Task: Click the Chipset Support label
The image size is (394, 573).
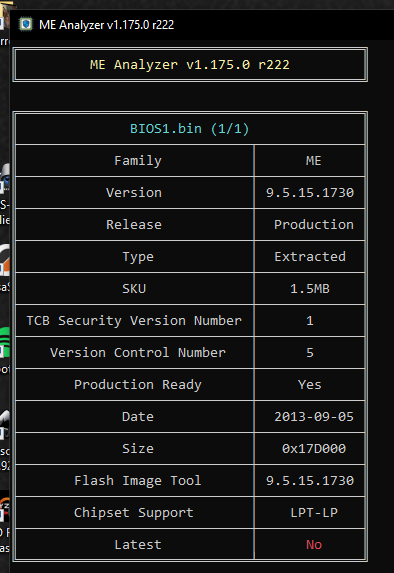Action: 134,513
